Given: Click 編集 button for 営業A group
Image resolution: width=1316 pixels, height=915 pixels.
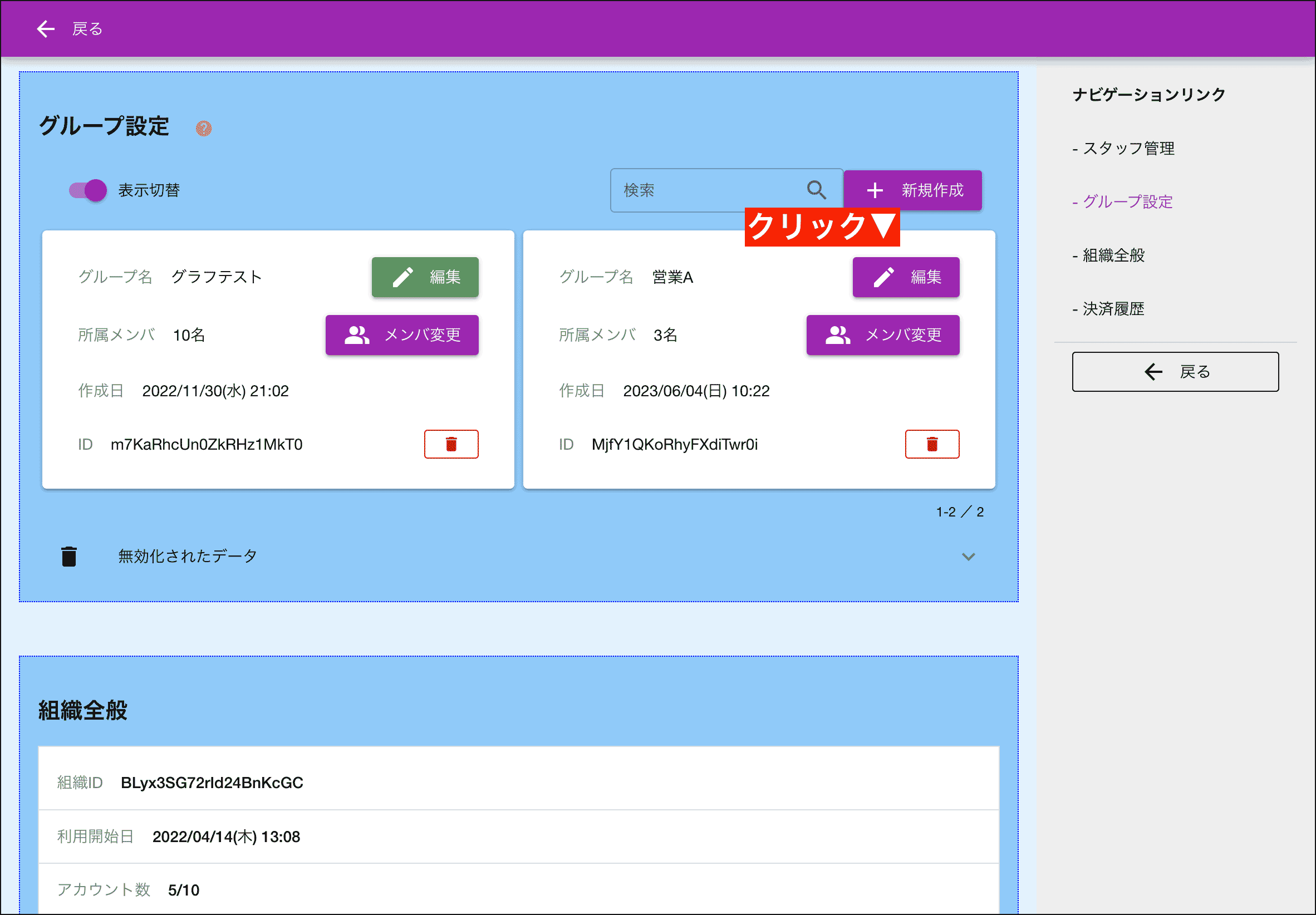Looking at the screenshot, I should tap(906, 277).
